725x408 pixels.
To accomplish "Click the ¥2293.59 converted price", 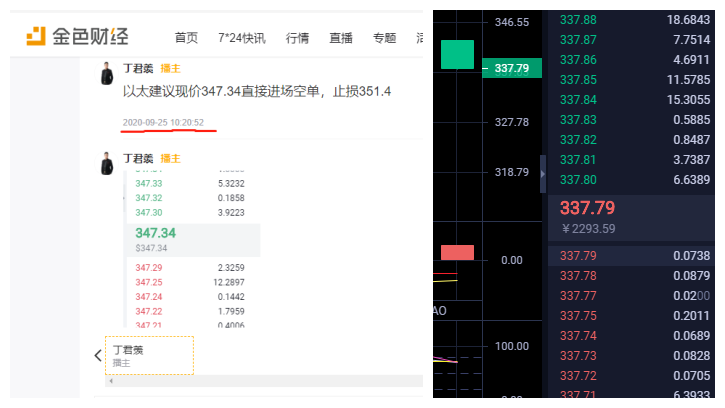I will pos(588,229).
